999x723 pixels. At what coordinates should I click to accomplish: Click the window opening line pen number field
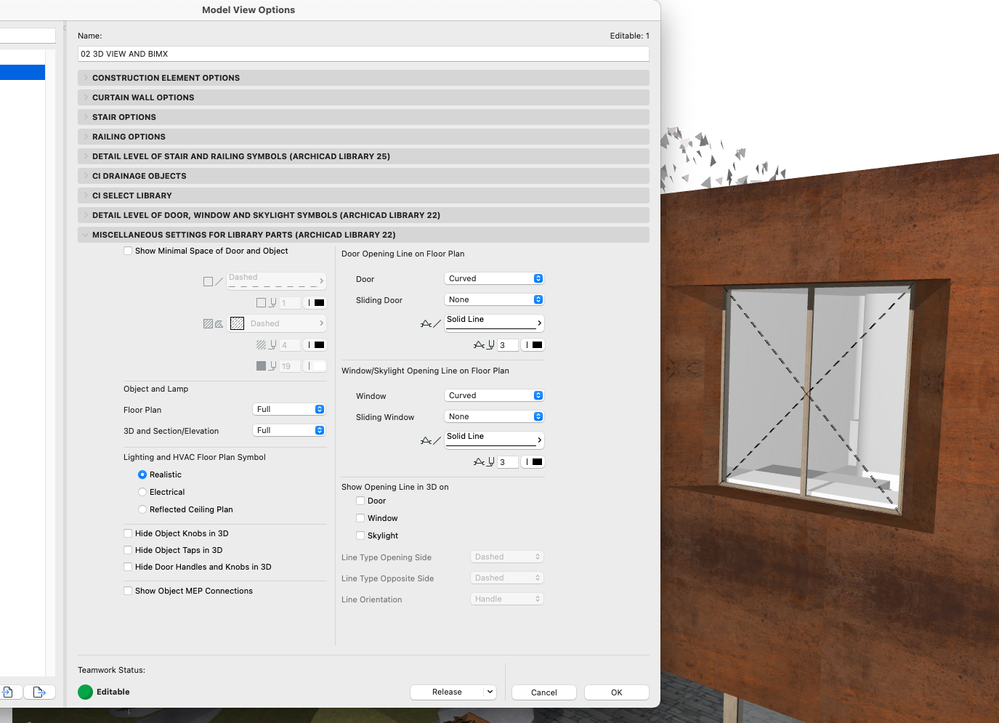(508, 462)
